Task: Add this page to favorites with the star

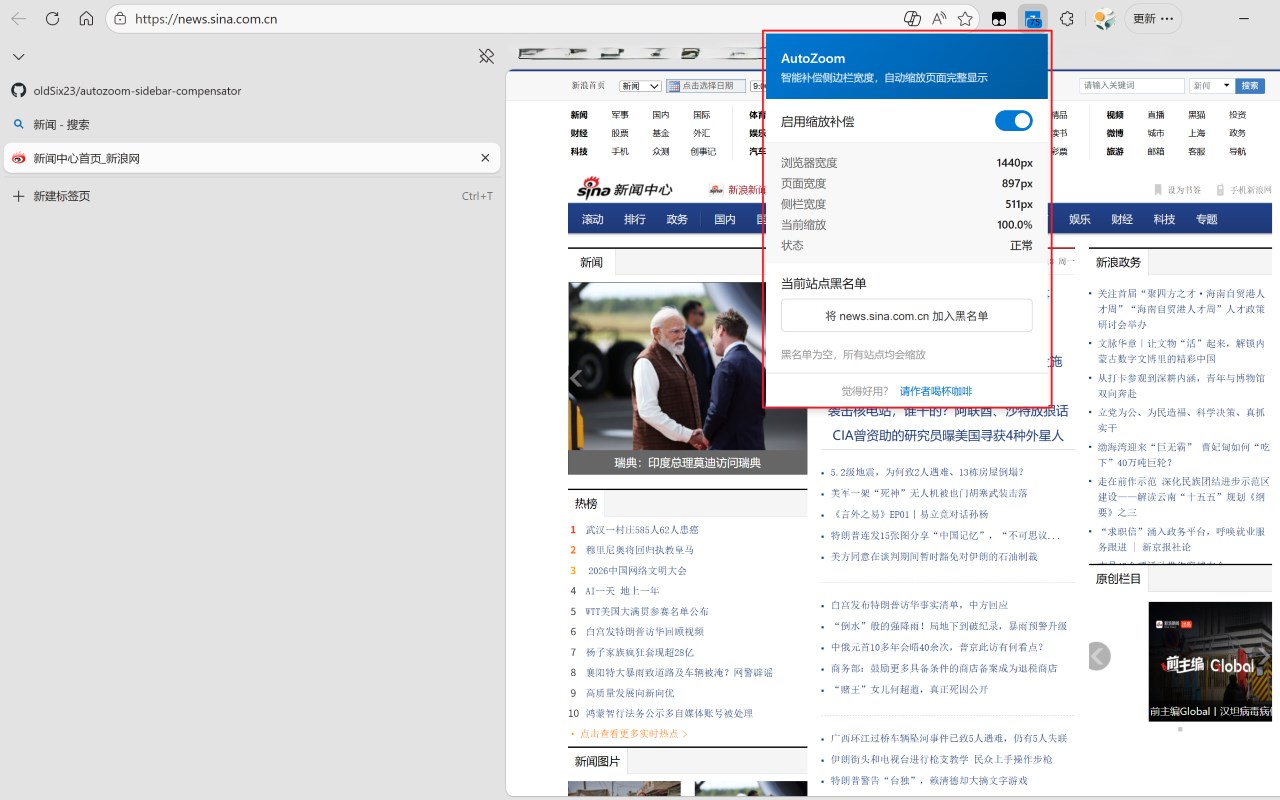Action: click(x=965, y=19)
